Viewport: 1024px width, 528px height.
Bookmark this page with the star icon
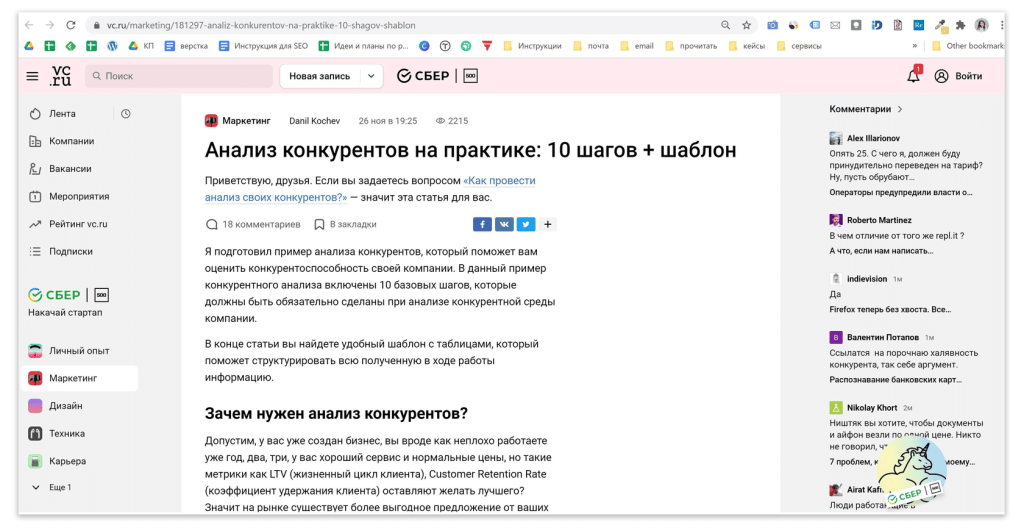pyautogui.click(x=746, y=25)
